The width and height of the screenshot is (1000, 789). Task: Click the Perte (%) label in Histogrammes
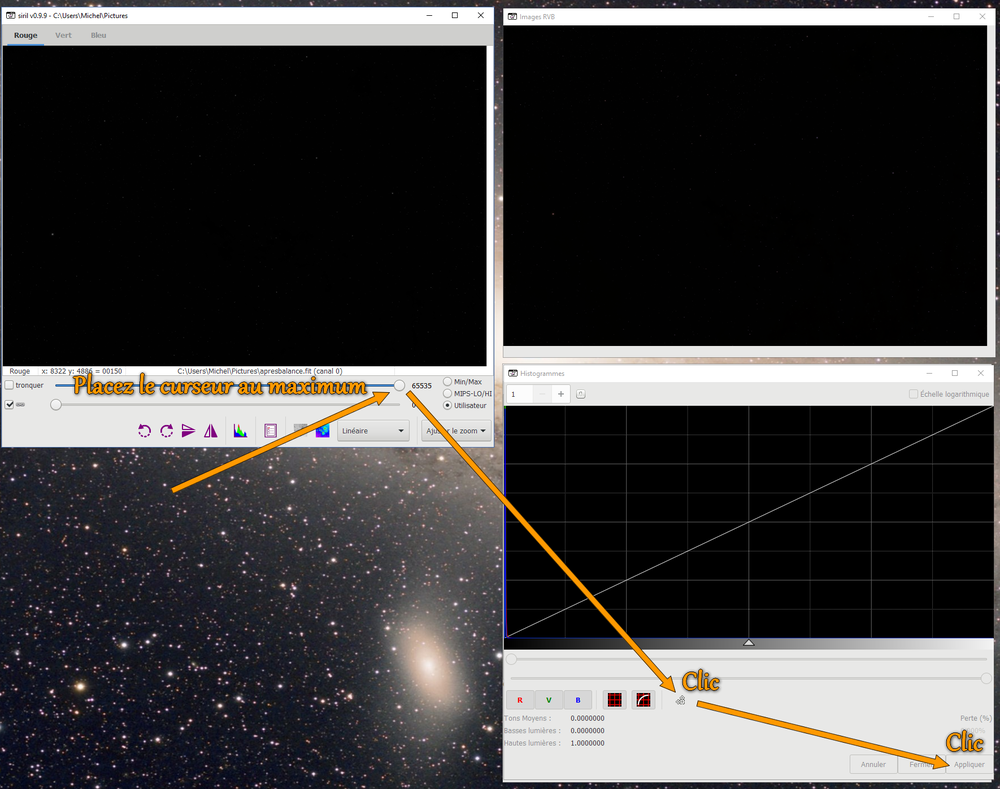(x=976, y=718)
